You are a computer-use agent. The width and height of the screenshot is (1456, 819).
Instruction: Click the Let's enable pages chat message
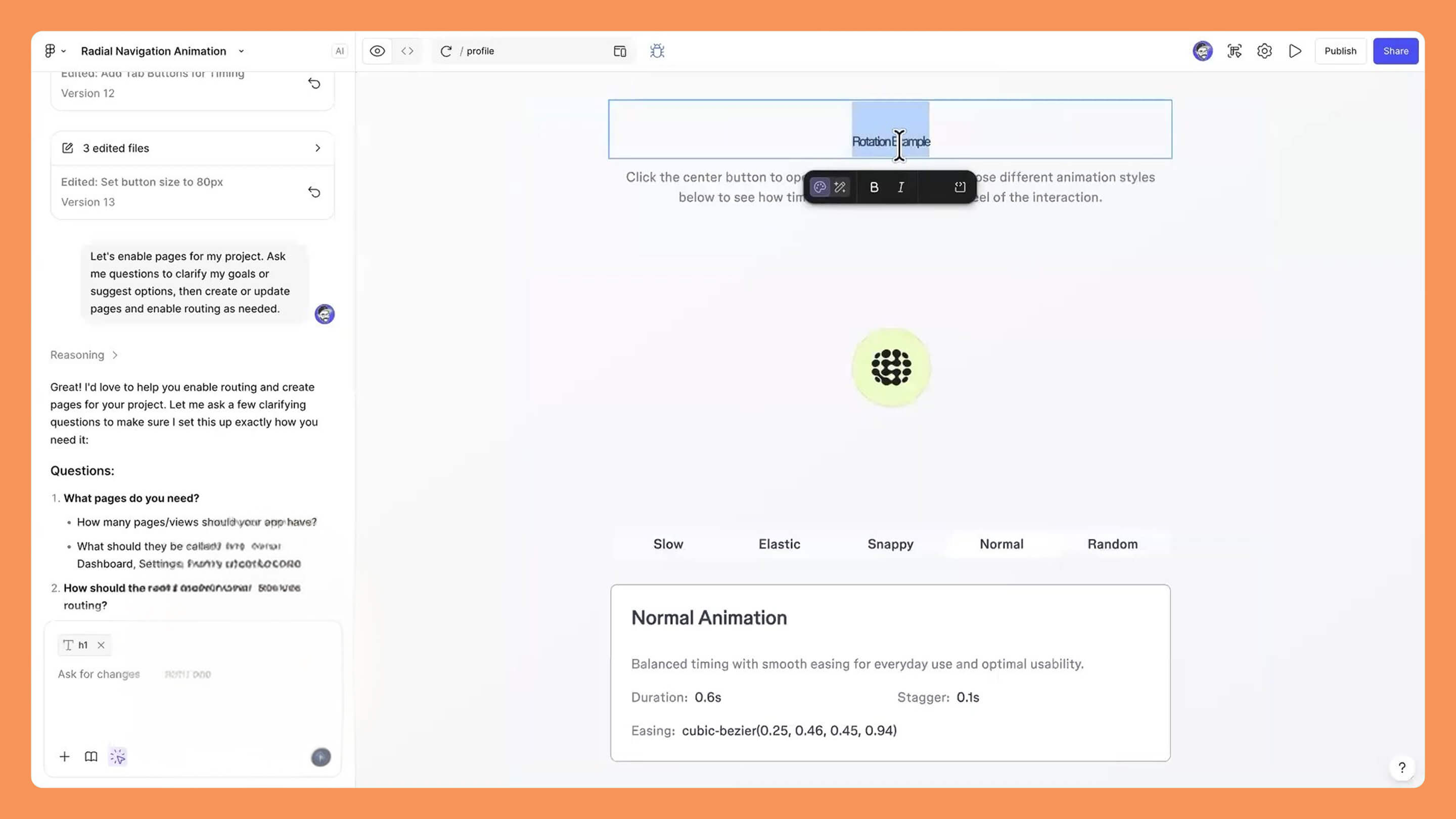point(194,283)
